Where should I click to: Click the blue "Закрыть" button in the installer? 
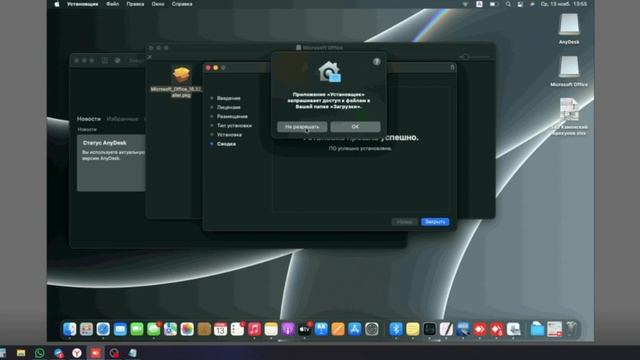tap(435, 222)
